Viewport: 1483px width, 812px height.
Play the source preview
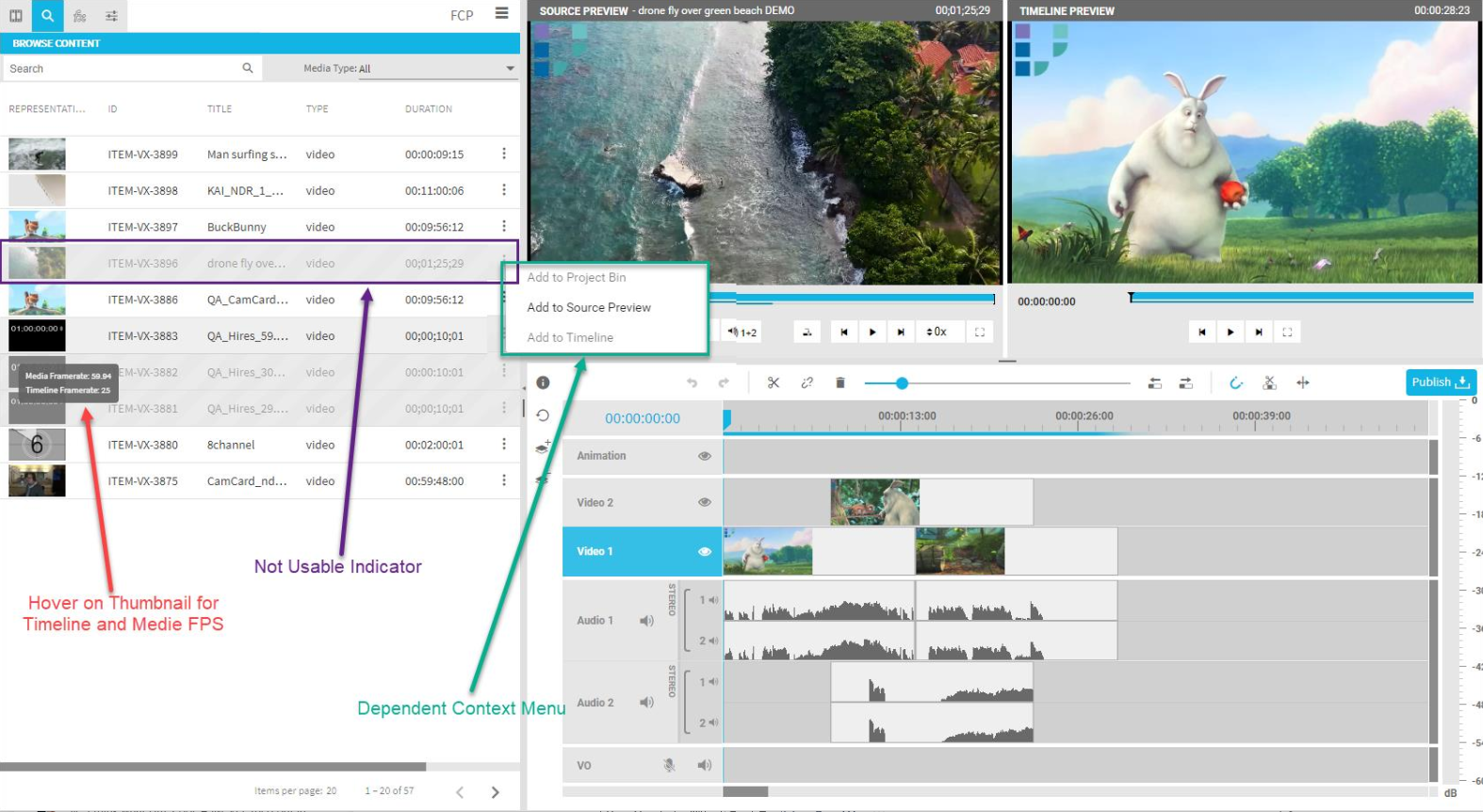point(872,332)
